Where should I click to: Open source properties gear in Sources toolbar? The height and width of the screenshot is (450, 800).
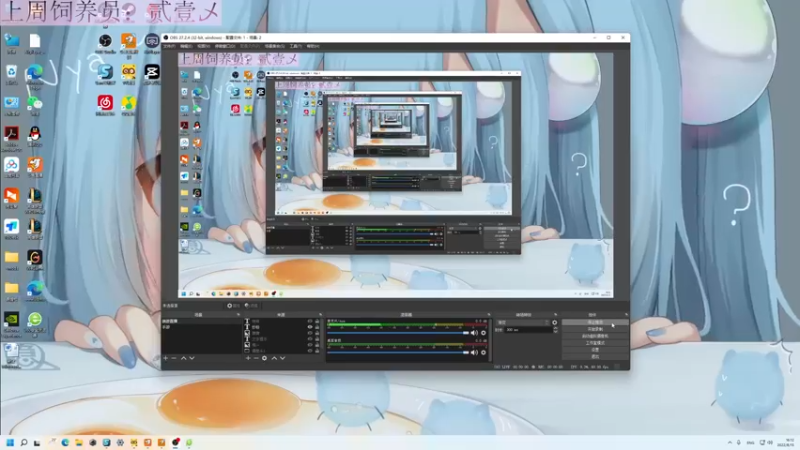[x=264, y=358]
